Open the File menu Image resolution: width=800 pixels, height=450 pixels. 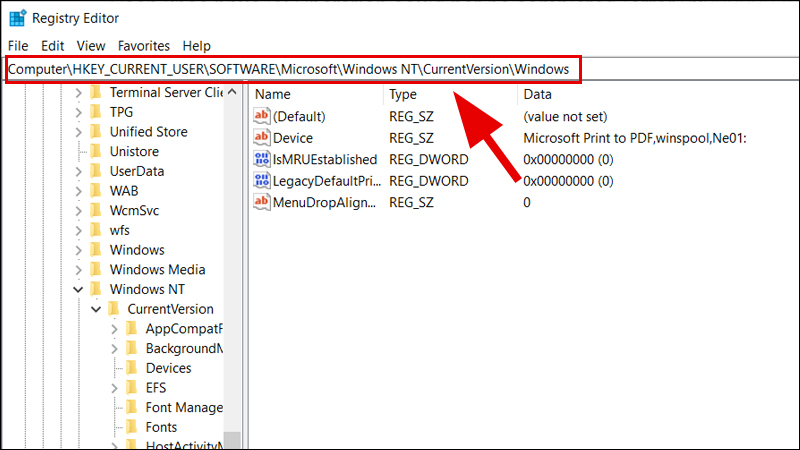[x=18, y=46]
